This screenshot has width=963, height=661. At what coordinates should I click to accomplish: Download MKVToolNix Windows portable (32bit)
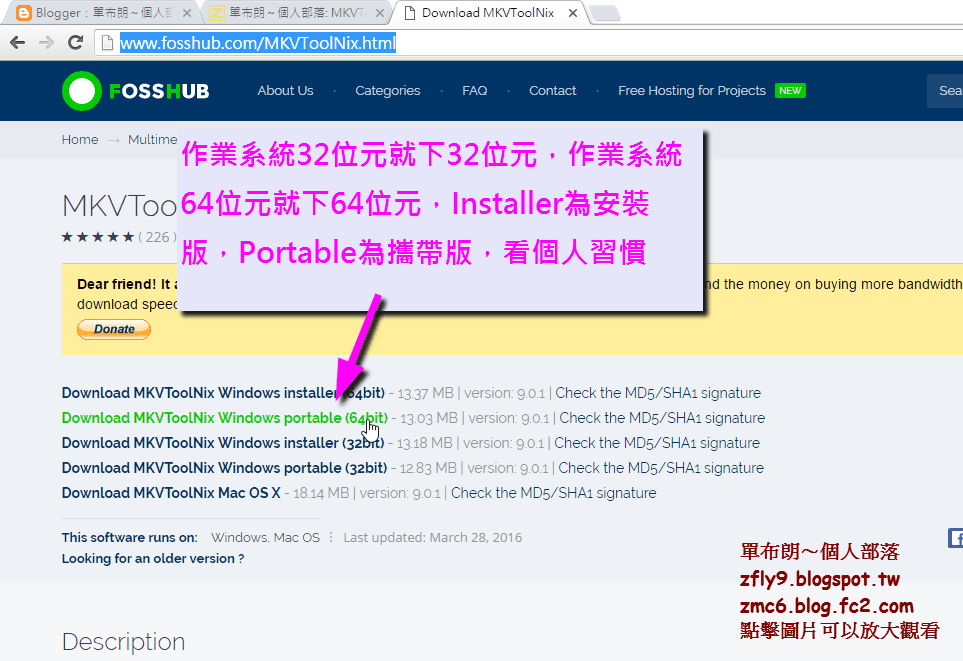[x=224, y=468]
